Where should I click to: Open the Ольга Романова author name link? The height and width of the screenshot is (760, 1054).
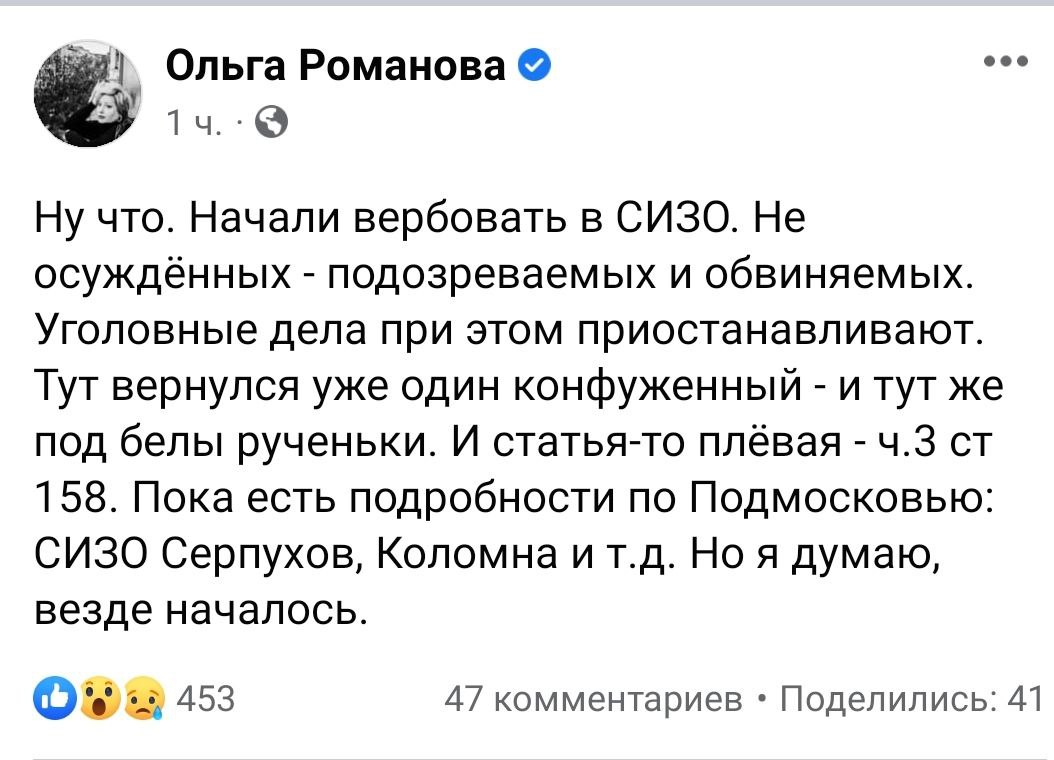(336, 67)
